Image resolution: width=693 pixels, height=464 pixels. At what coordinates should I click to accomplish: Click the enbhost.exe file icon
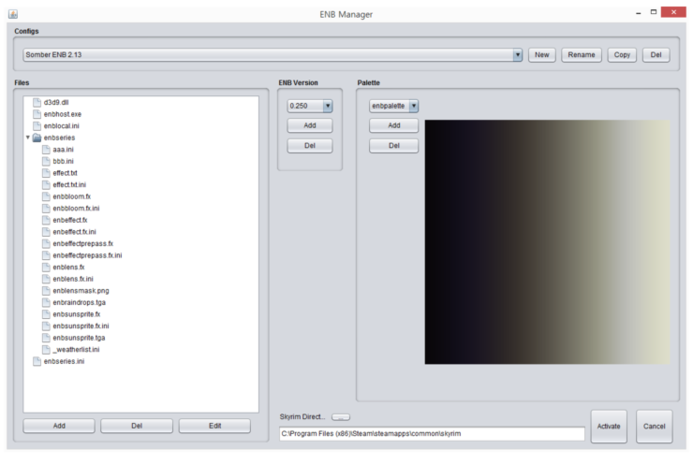coord(37,114)
